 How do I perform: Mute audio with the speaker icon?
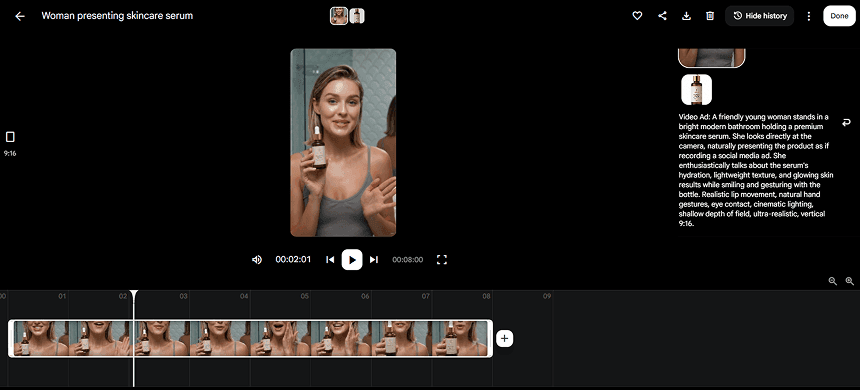click(257, 259)
